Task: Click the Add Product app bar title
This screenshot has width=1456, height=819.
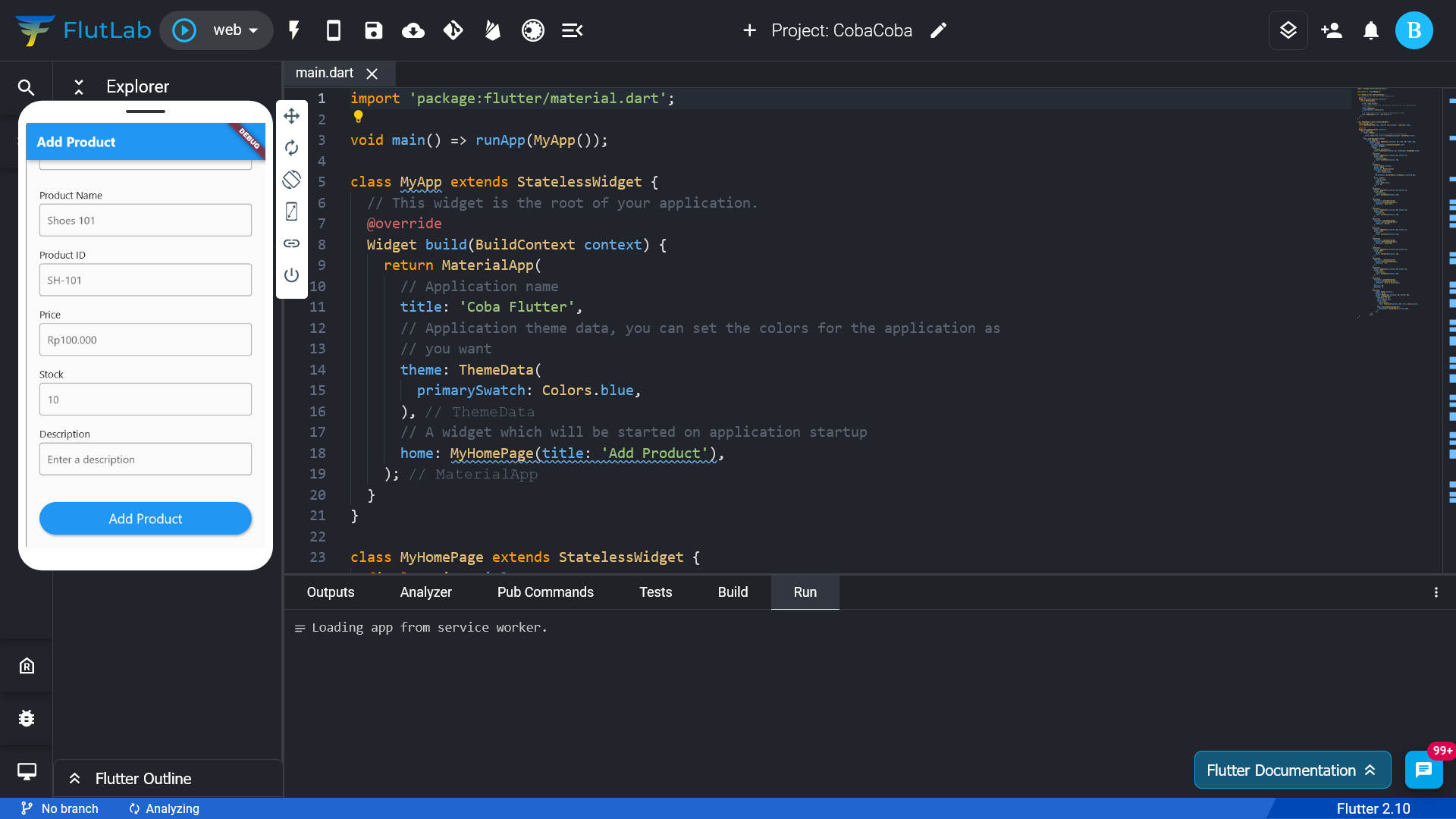Action: [76, 142]
